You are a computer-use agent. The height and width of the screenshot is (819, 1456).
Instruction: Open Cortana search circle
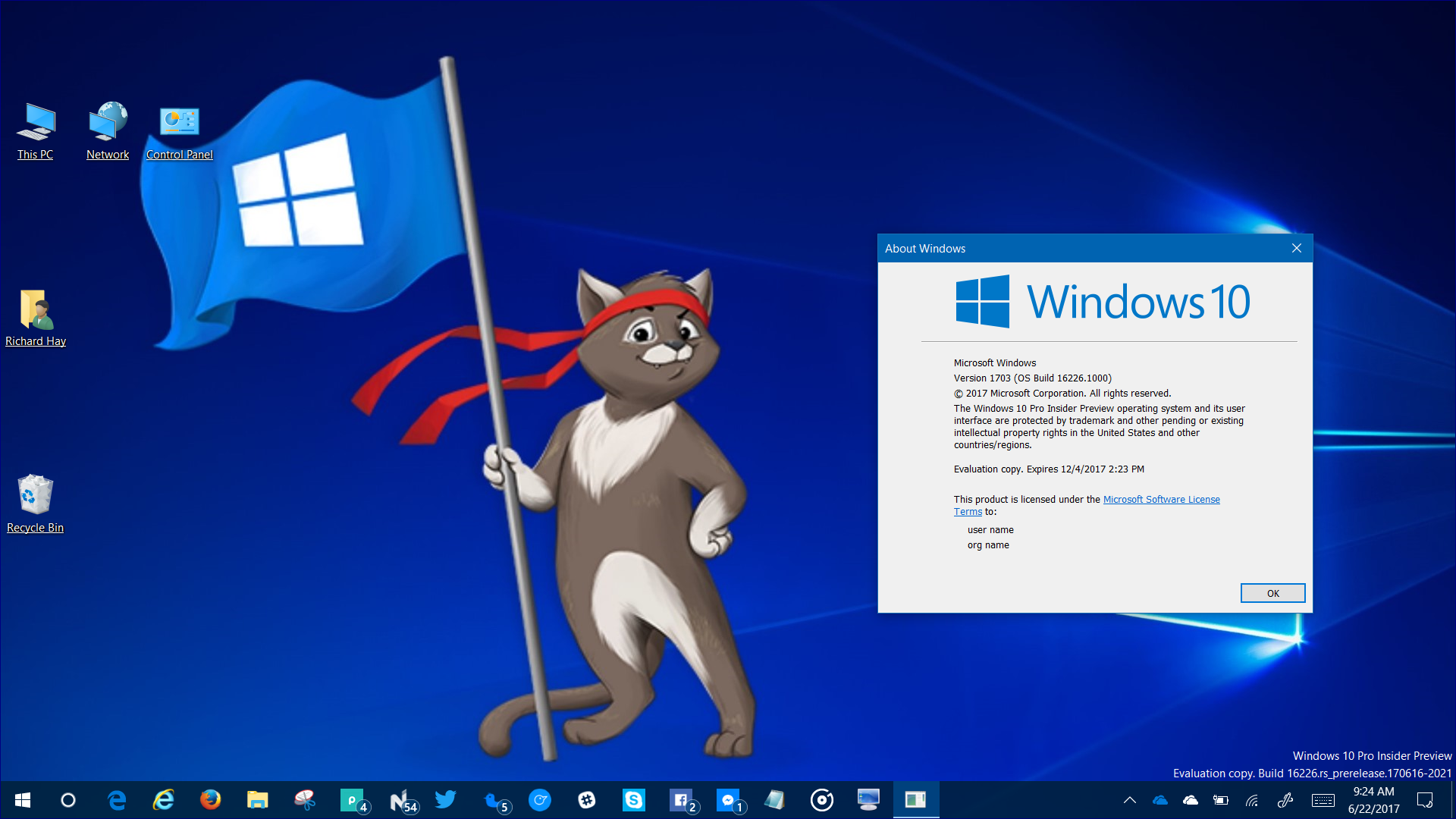[x=68, y=800]
